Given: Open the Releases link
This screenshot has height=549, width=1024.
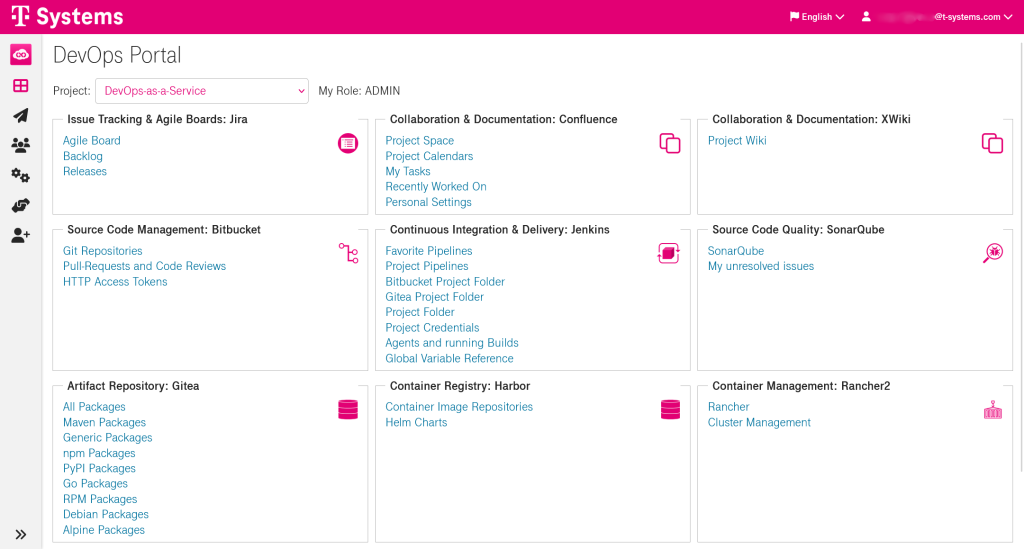Looking at the screenshot, I should click(85, 171).
